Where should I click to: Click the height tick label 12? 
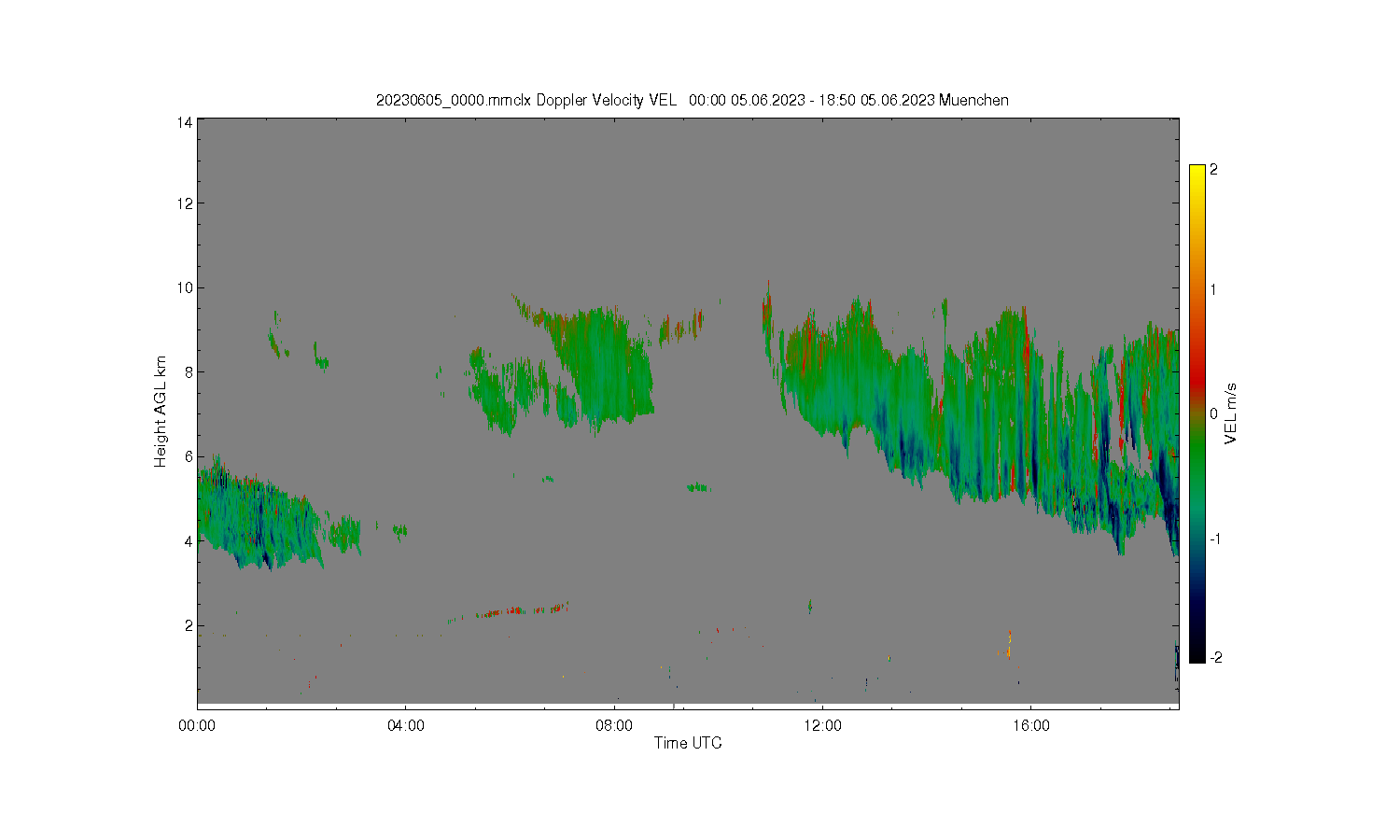[185, 203]
